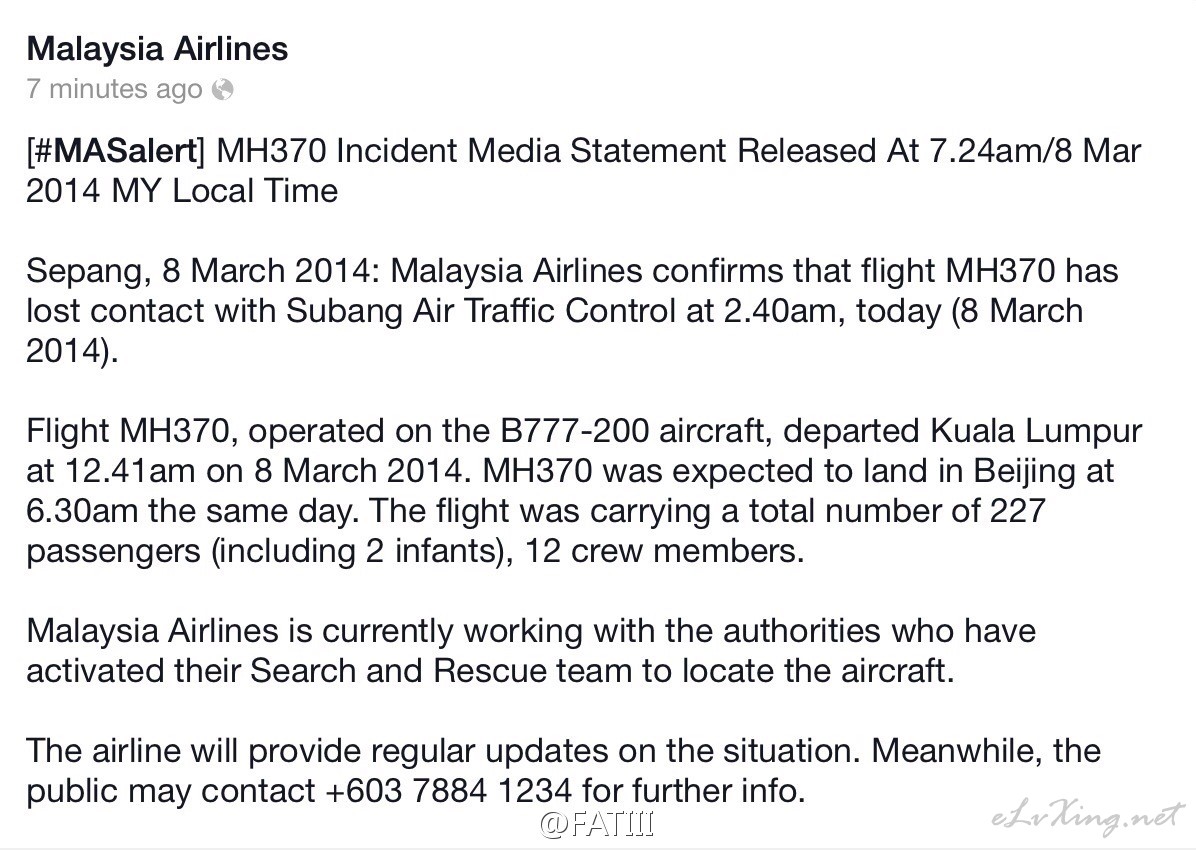Click the '2014 MY Local Time' text
This screenshot has height=850, width=1196.
click(182, 191)
